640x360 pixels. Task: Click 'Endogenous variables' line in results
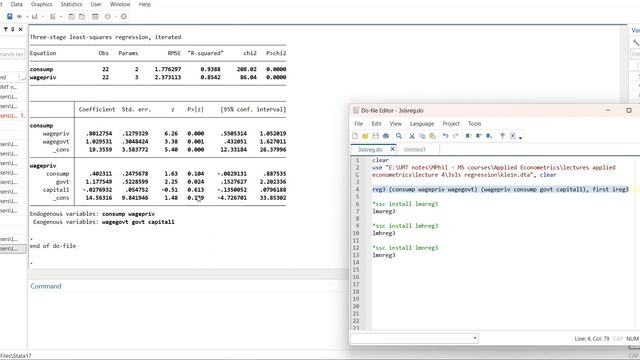pos(92,214)
